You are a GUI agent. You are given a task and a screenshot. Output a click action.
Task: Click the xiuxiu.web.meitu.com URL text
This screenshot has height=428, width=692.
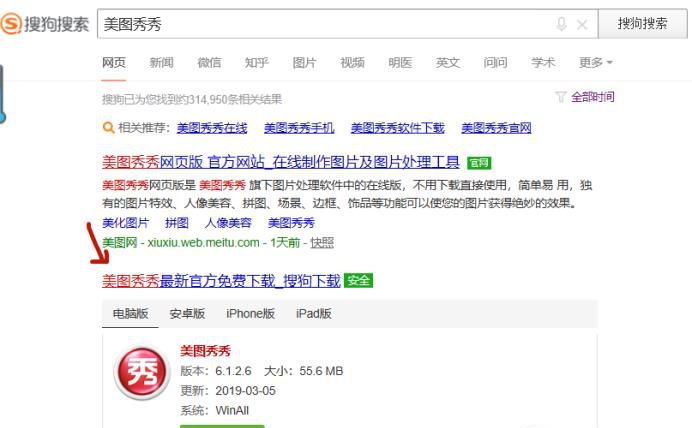click(x=203, y=243)
